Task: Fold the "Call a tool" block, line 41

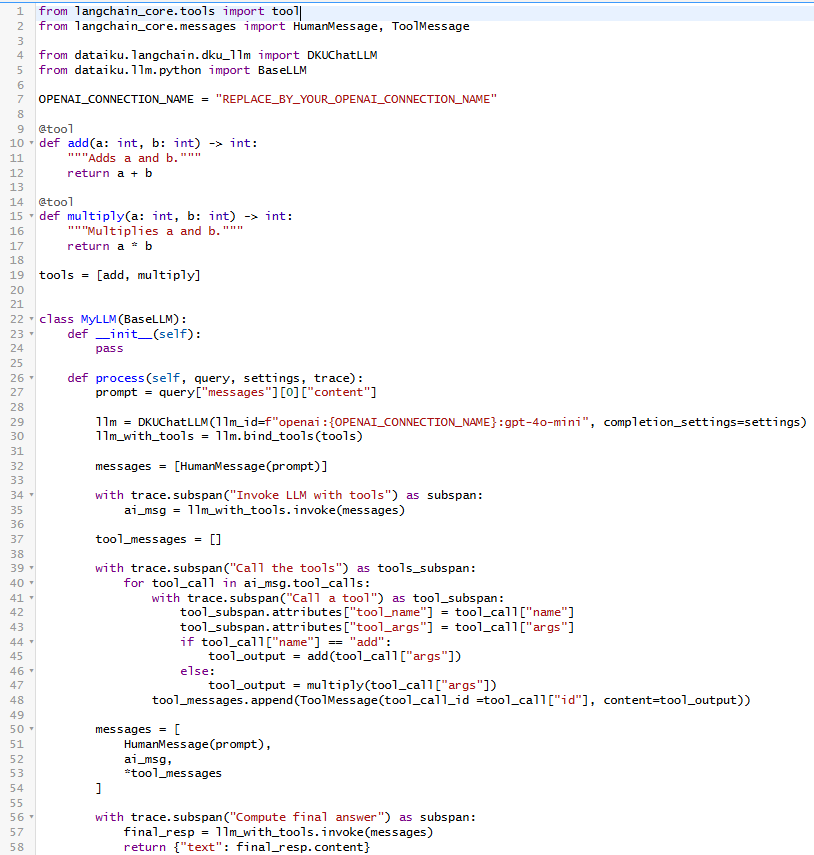Action: tap(32, 598)
